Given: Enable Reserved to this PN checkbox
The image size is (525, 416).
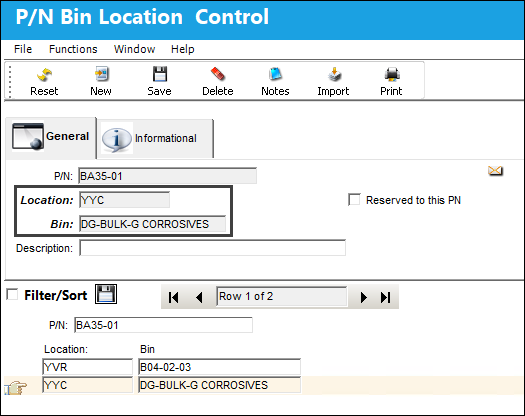Looking at the screenshot, I should (x=354, y=200).
